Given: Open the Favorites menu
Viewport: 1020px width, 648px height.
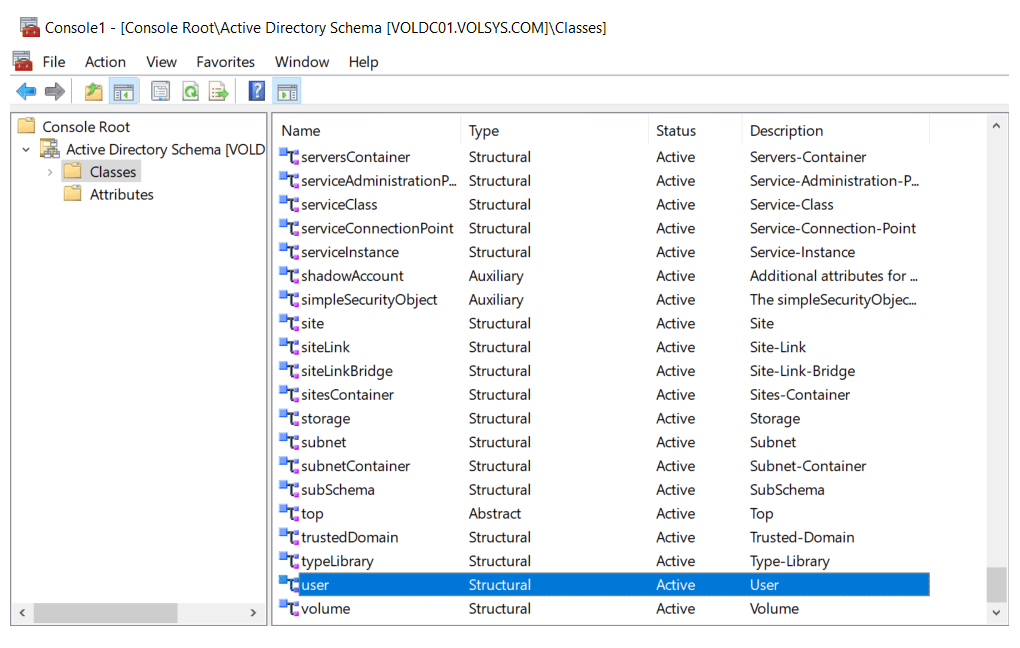Looking at the screenshot, I should coord(225,62).
